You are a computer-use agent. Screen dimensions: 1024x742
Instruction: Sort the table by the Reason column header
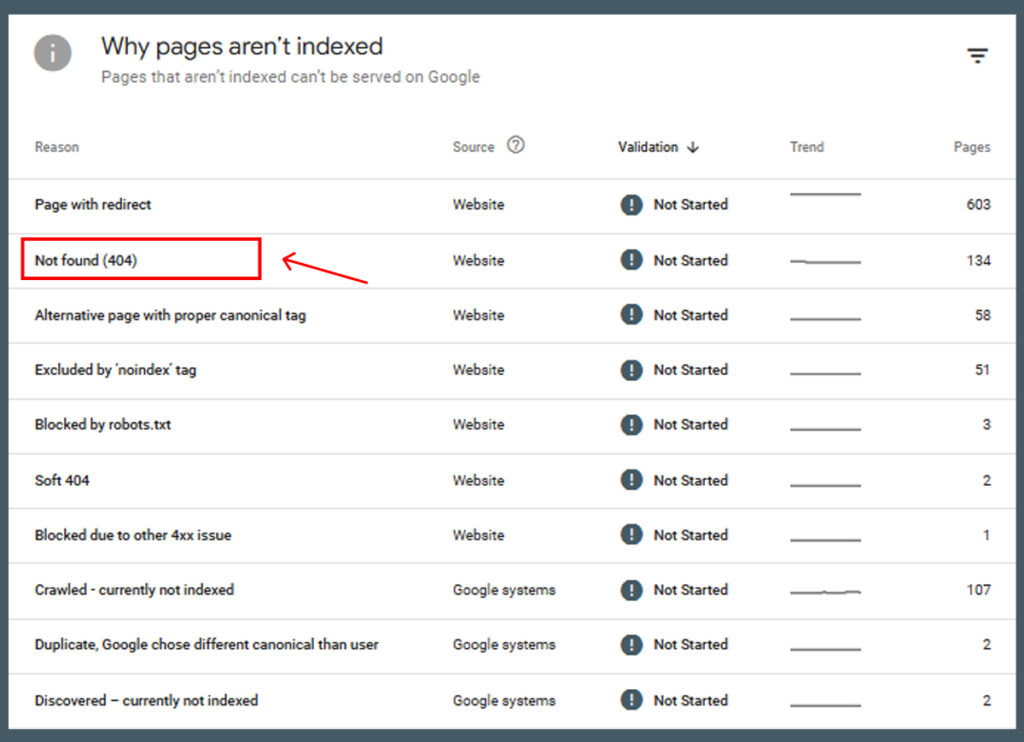pyautogui.click(x=56, y=147)
